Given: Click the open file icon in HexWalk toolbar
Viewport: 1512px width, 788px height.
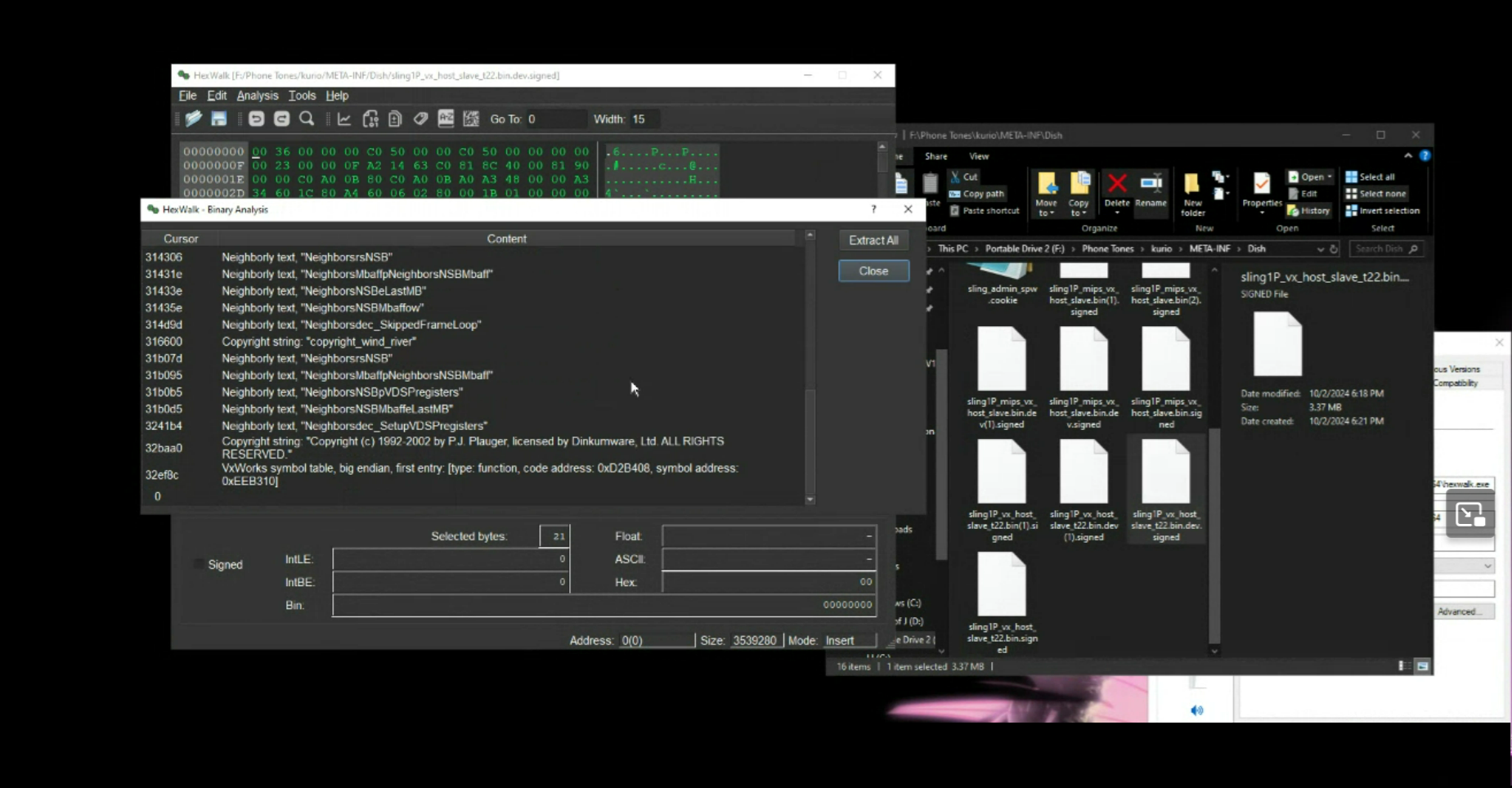Looking at the screenshot, I should point(193,119).
